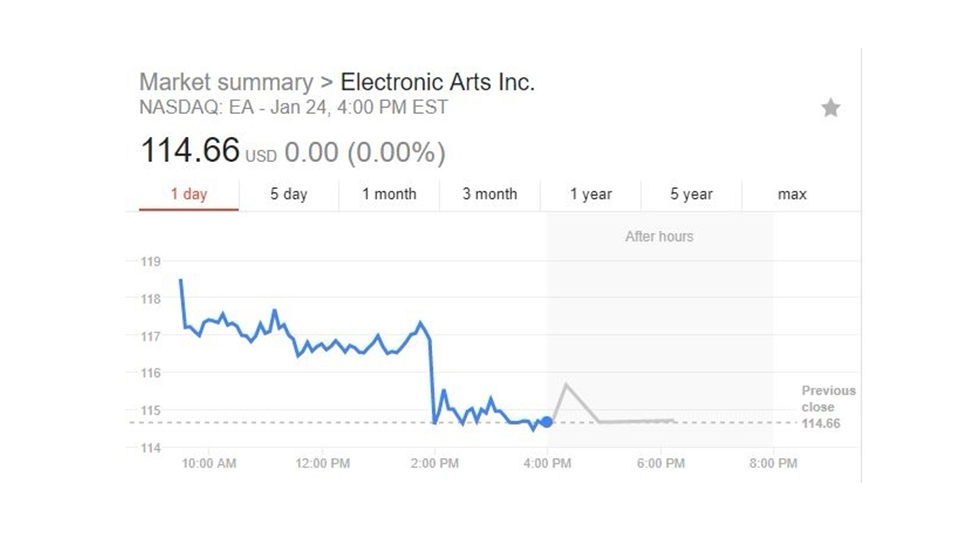The height and width of the screenshot is (551, 980).
Task: Click the blue closing price dot
Action: click(547, 422)
